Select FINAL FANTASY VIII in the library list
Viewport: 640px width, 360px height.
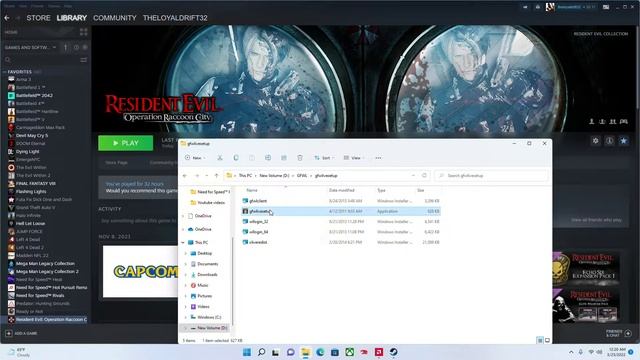pos(36,184)
